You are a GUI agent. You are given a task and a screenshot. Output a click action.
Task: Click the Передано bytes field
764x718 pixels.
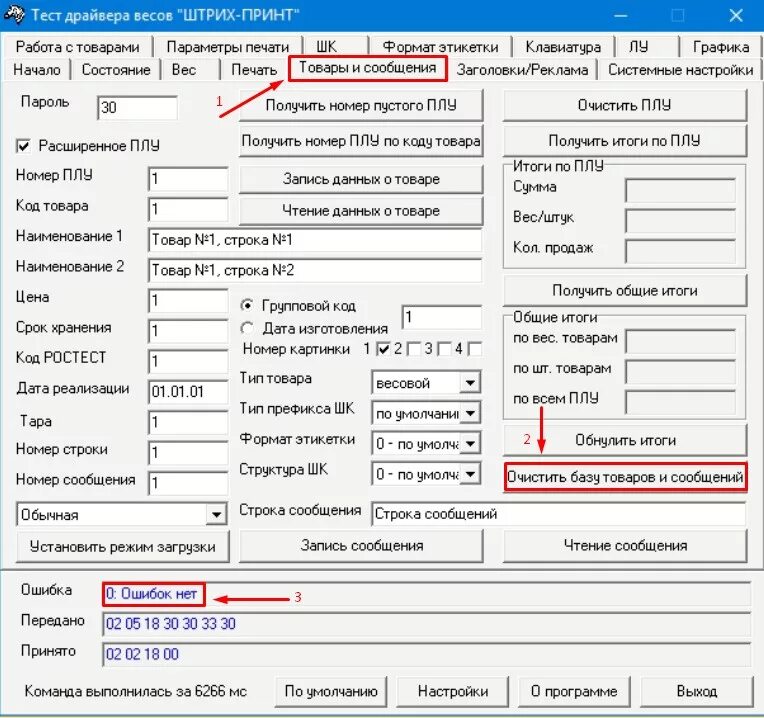click(427, 624)
